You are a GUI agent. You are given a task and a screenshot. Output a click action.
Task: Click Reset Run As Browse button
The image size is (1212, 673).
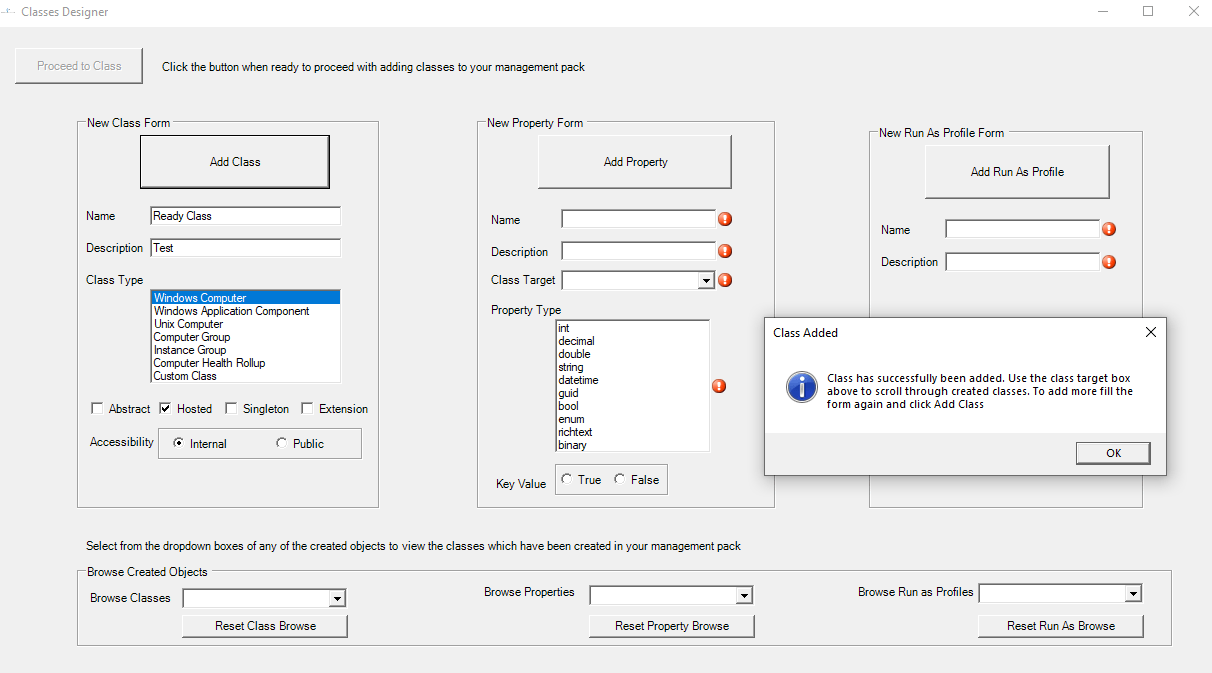tap(1061, 626)
